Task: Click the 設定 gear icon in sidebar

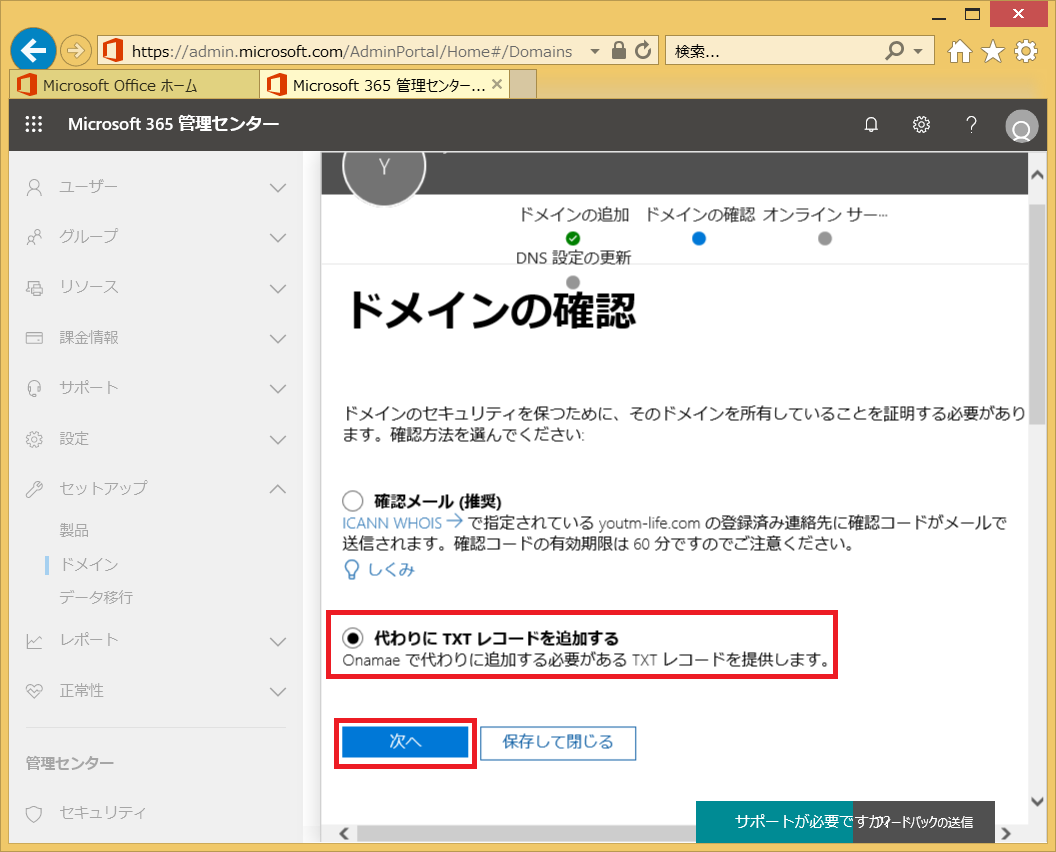Action: pos(34,439)
